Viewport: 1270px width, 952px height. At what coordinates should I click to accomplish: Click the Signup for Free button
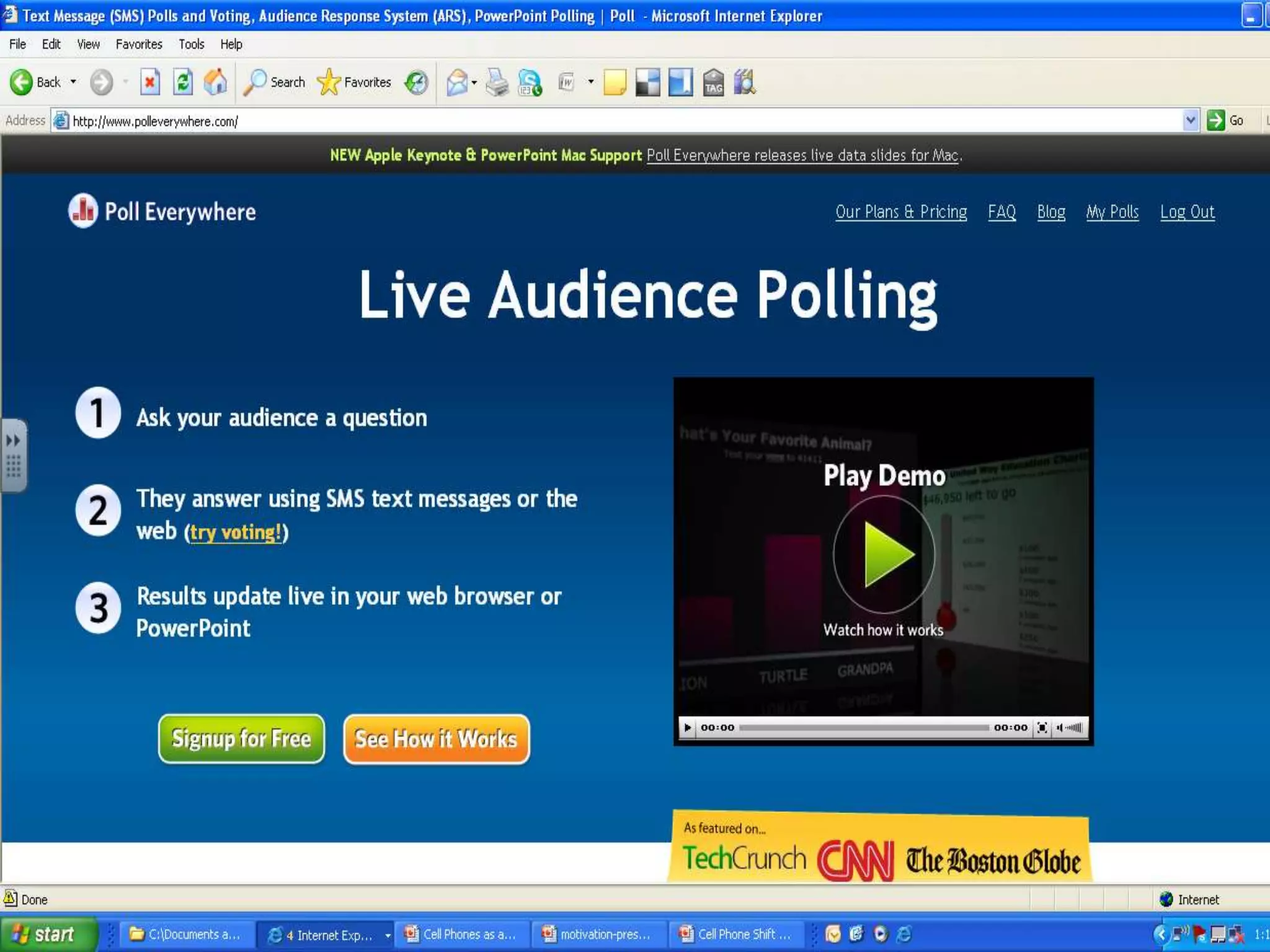[241, 738]
